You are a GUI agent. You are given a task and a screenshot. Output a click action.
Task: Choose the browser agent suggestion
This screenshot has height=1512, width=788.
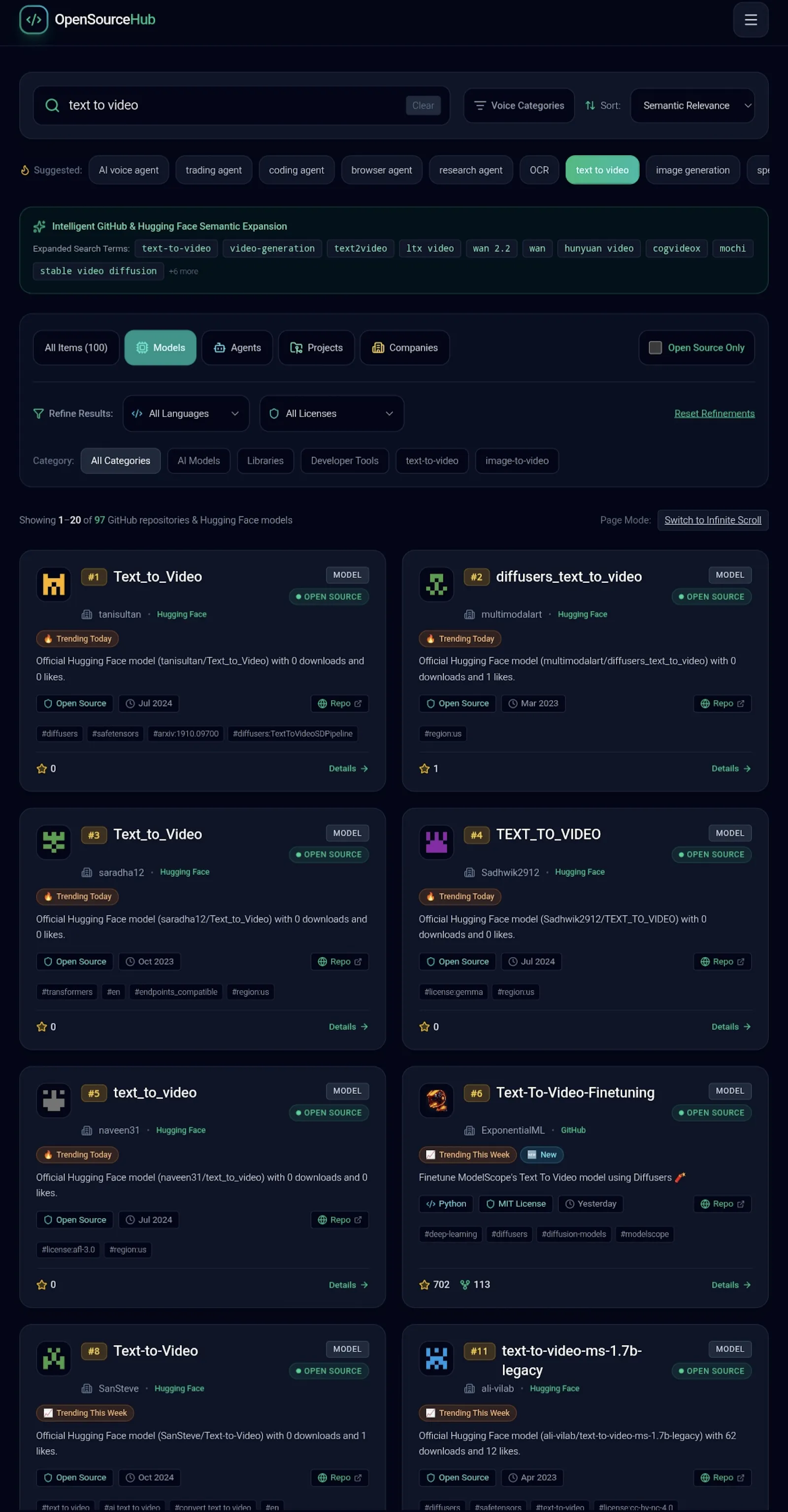(382, 170)
